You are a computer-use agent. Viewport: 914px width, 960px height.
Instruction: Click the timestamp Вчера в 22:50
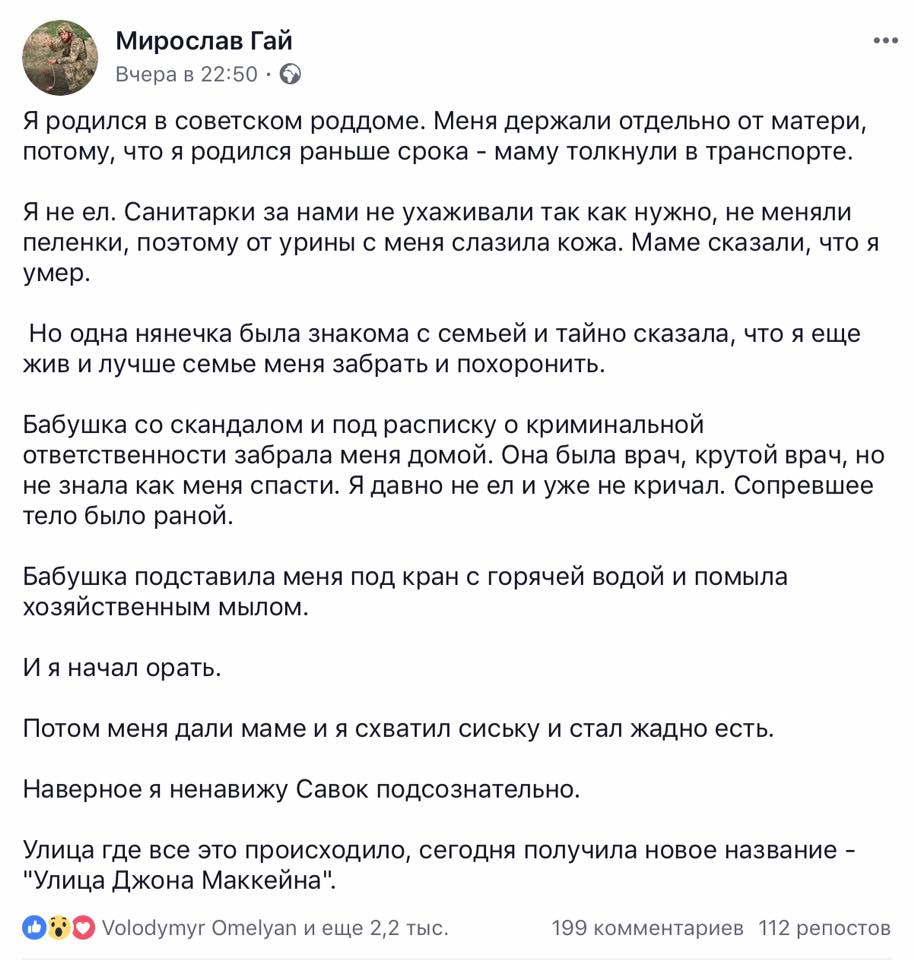pos(187,75)
